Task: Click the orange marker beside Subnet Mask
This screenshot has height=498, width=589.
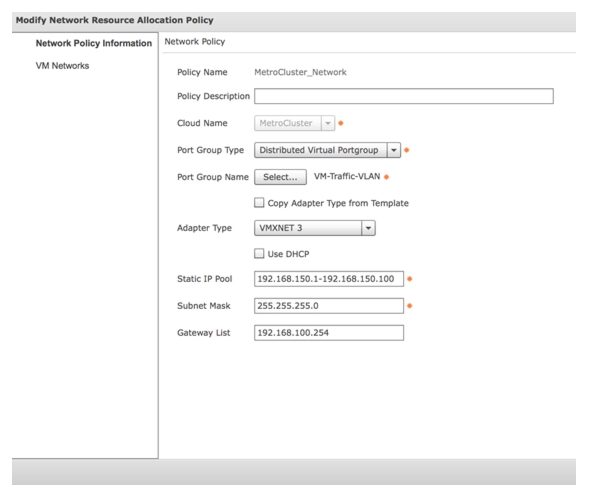Action: (x=410, y=306)
